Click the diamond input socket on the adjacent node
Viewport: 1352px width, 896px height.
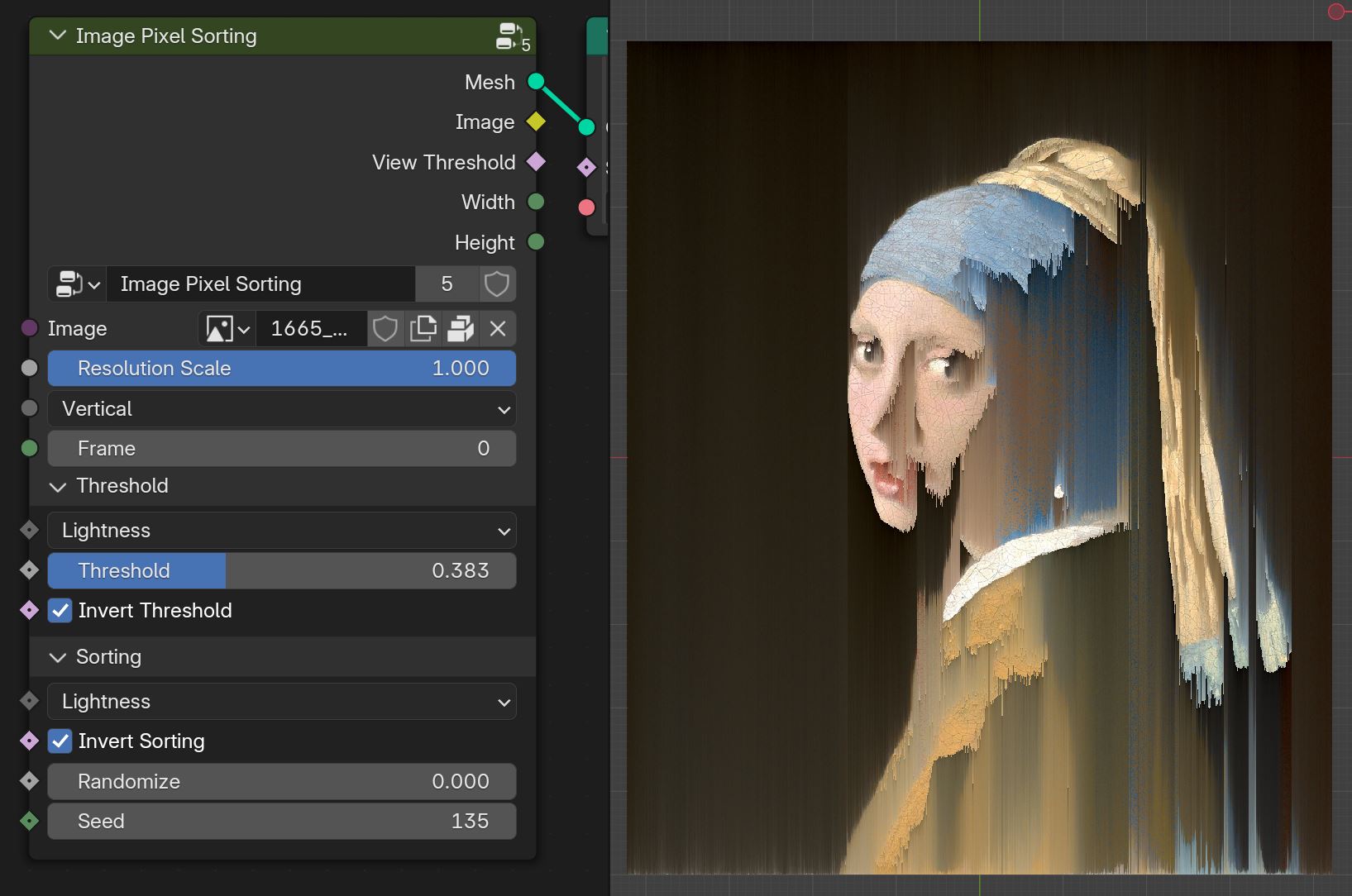click(586, 168)
